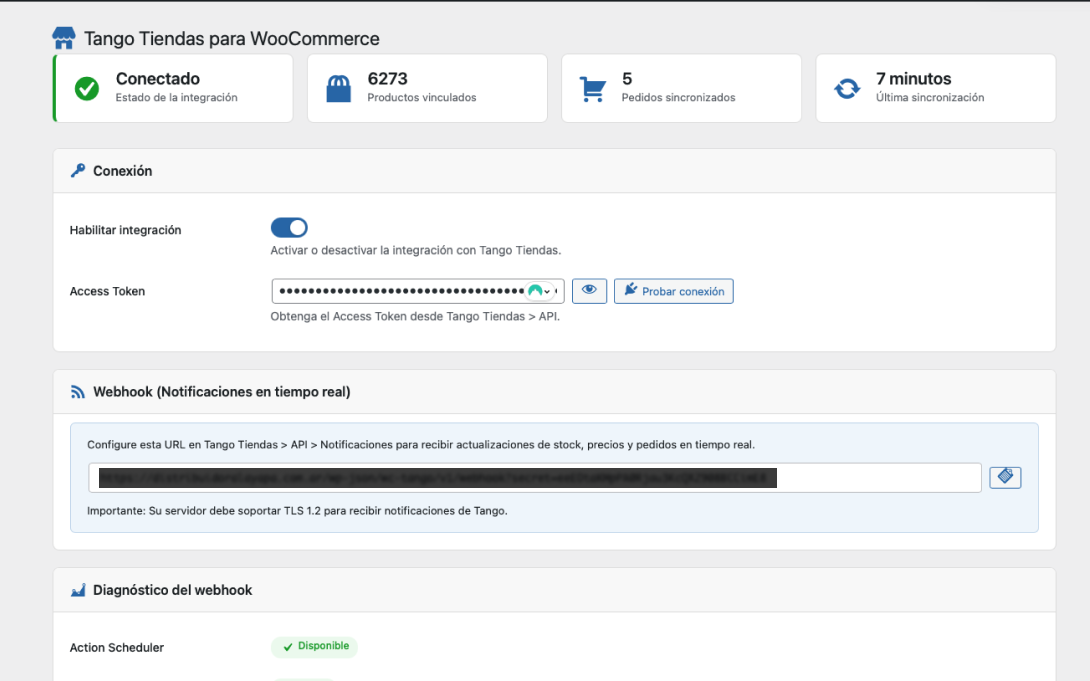This screenshot has width=1090, height=681.
Task: Click the Productos vinculados shopping bag icon
Action: [339, 89]
